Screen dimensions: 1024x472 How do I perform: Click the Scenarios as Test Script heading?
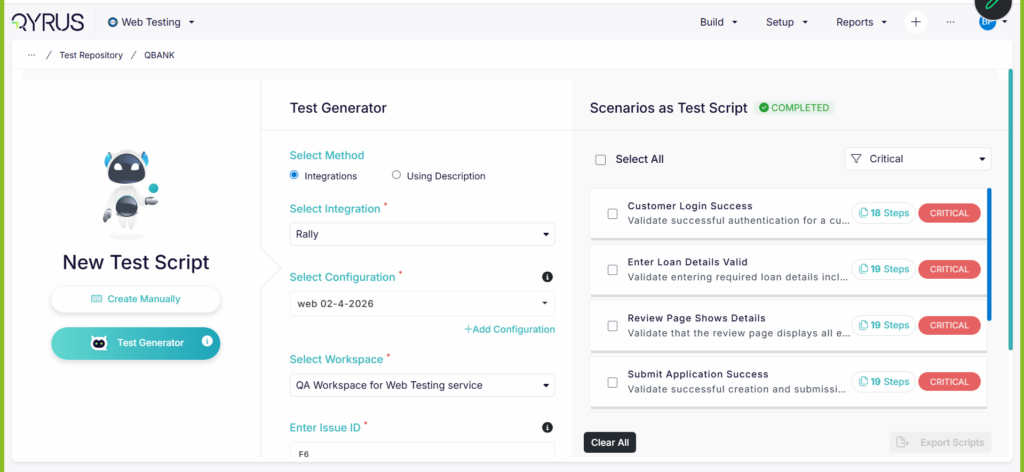coord(668,108)
